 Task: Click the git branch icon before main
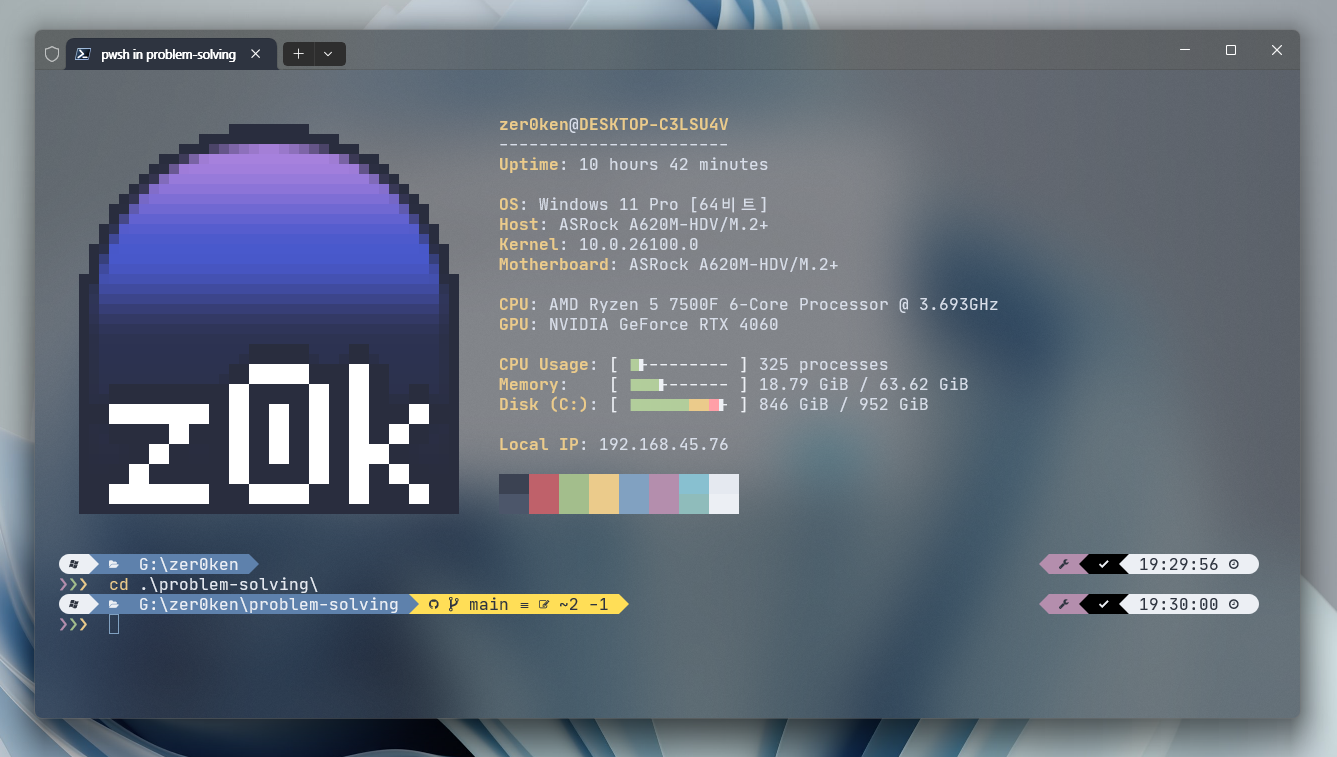point(453,604)
